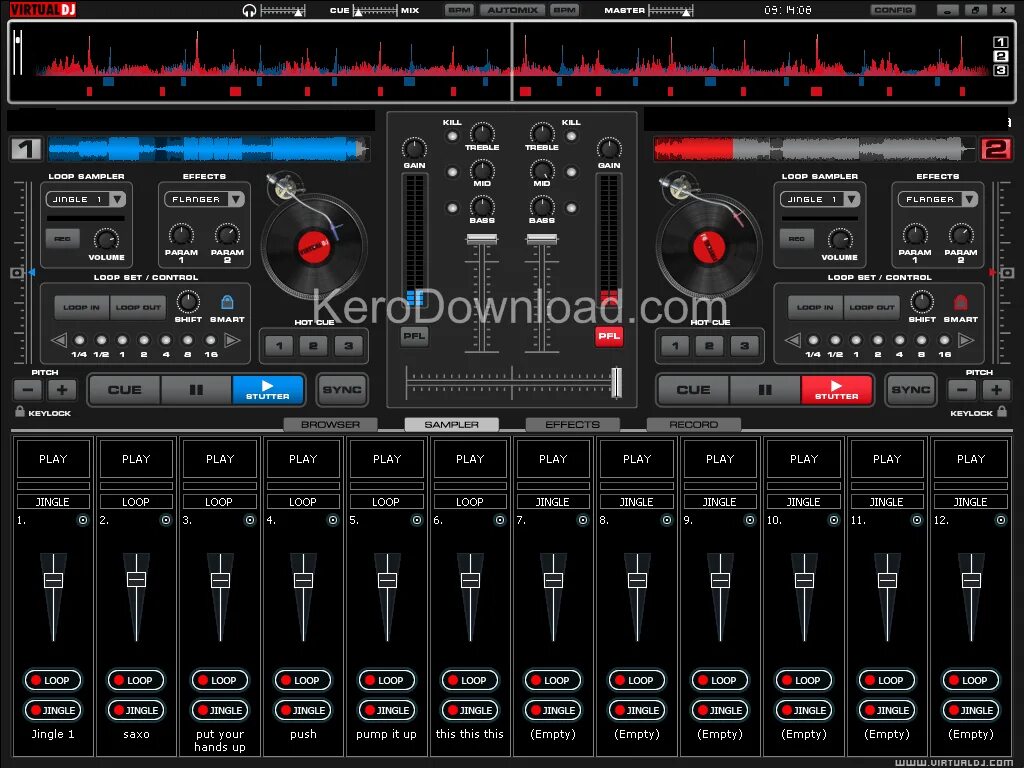This screenshot has height=768, width=1024.
Task: Click the headphones volume icon
Action: pos(249,10)
